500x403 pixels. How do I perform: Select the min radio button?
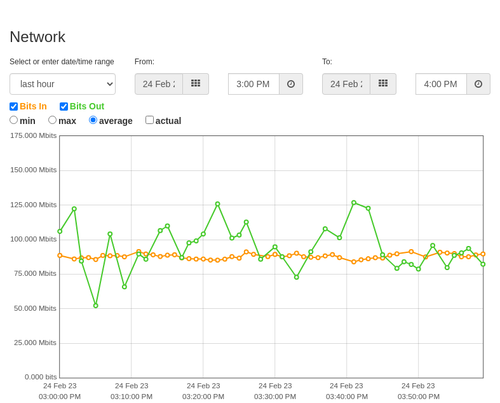(x=14, y=120)
